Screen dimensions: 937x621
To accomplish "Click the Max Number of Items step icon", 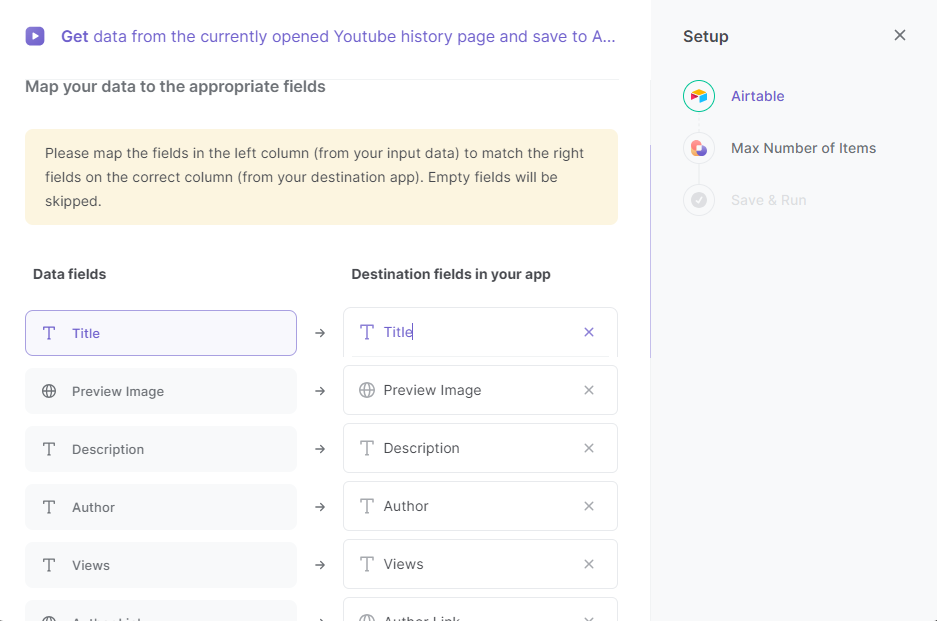I will click(x=699, y=148).
